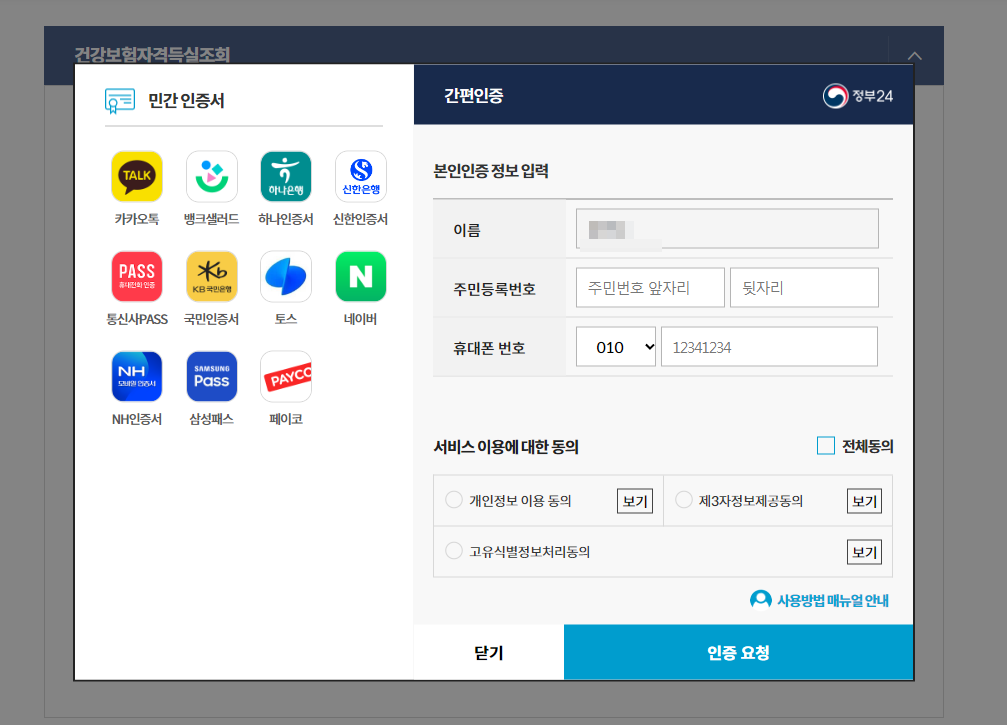Check the 전체동의 checkbox
1007x725 pixels.
click(x=825, y=446)
